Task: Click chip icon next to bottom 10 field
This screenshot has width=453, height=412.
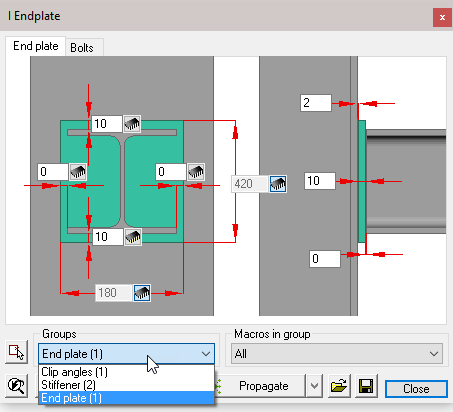Action: coord(133,237)
